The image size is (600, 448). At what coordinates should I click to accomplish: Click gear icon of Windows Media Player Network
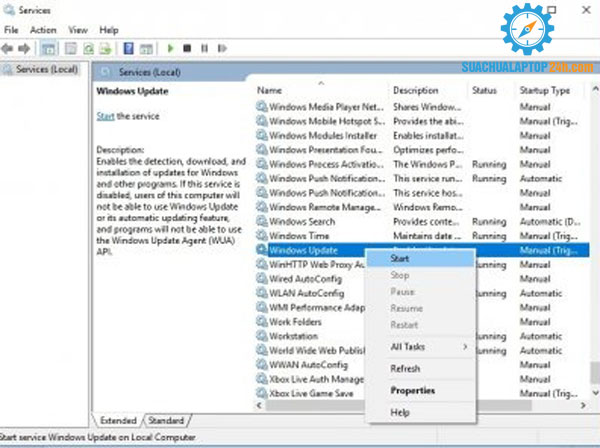(262, 107)
